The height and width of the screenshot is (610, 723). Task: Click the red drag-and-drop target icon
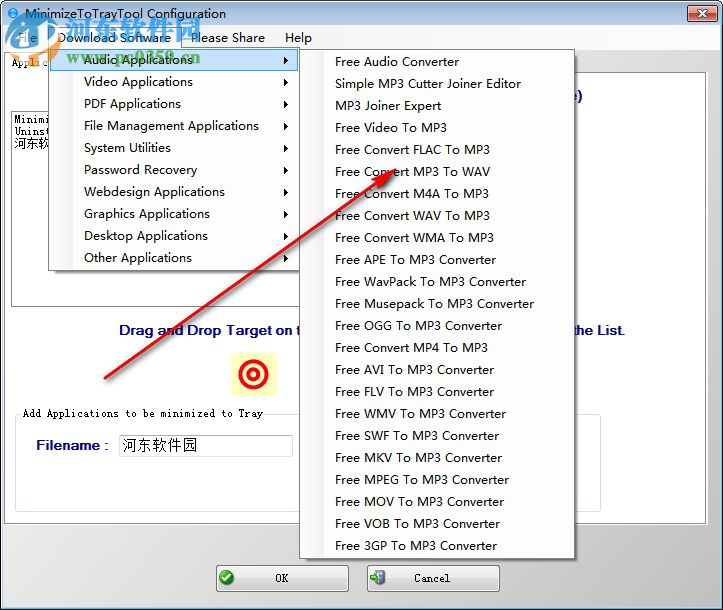point(254,374)
